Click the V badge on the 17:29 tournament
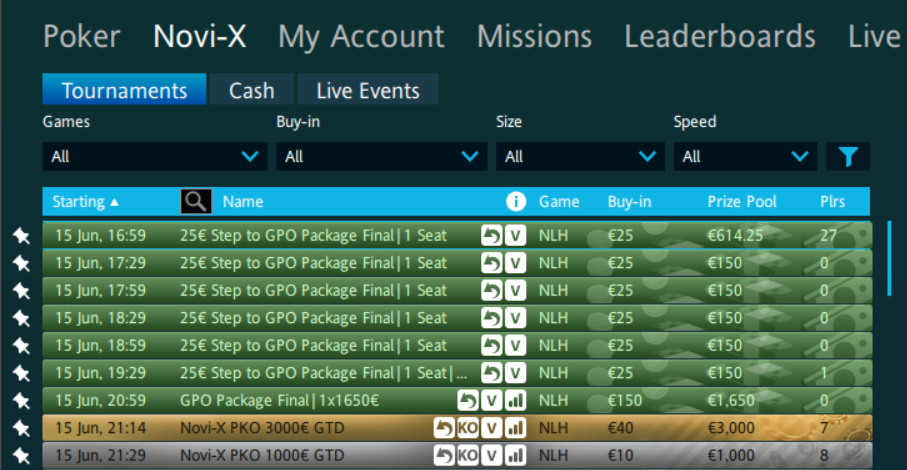Viewport: 907px width, 470px height. click(516, 263)
